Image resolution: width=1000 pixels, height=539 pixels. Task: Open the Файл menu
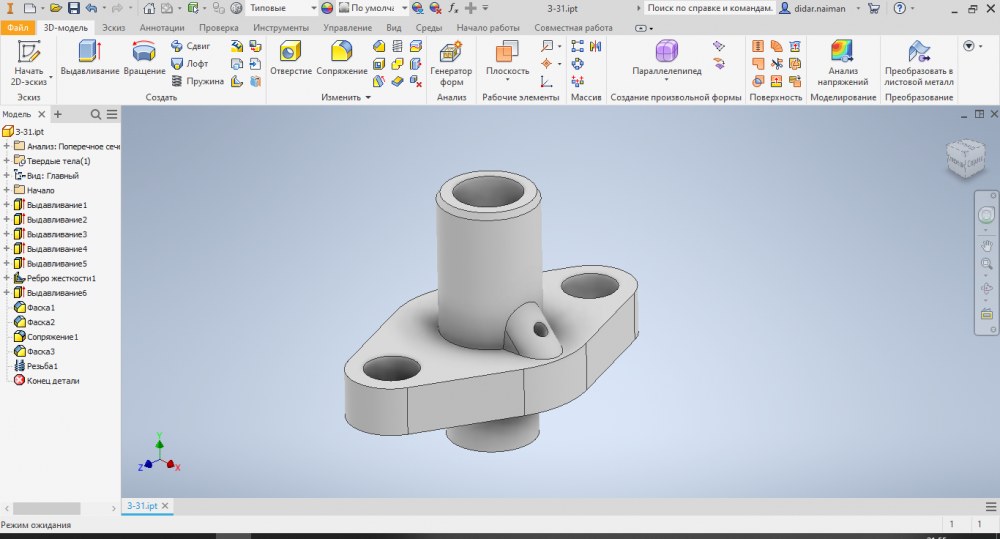[17, 28]
